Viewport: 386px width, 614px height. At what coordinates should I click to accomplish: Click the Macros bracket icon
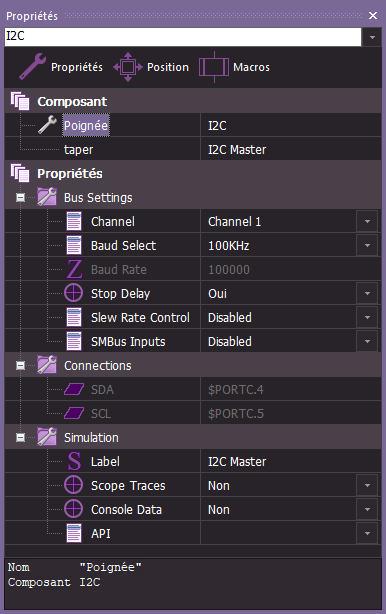coord(214,67)
